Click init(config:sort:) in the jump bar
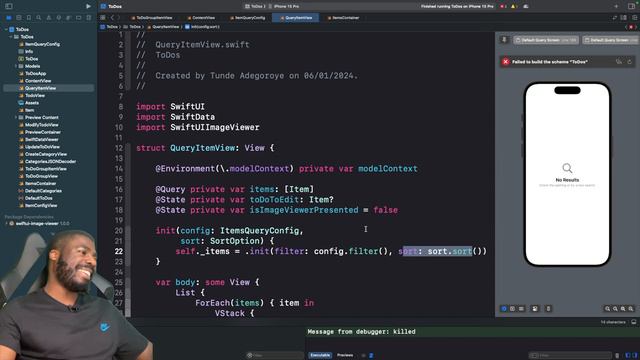This screenshot has width=640, height=360. pyautogui.click(x=202, y=27)
